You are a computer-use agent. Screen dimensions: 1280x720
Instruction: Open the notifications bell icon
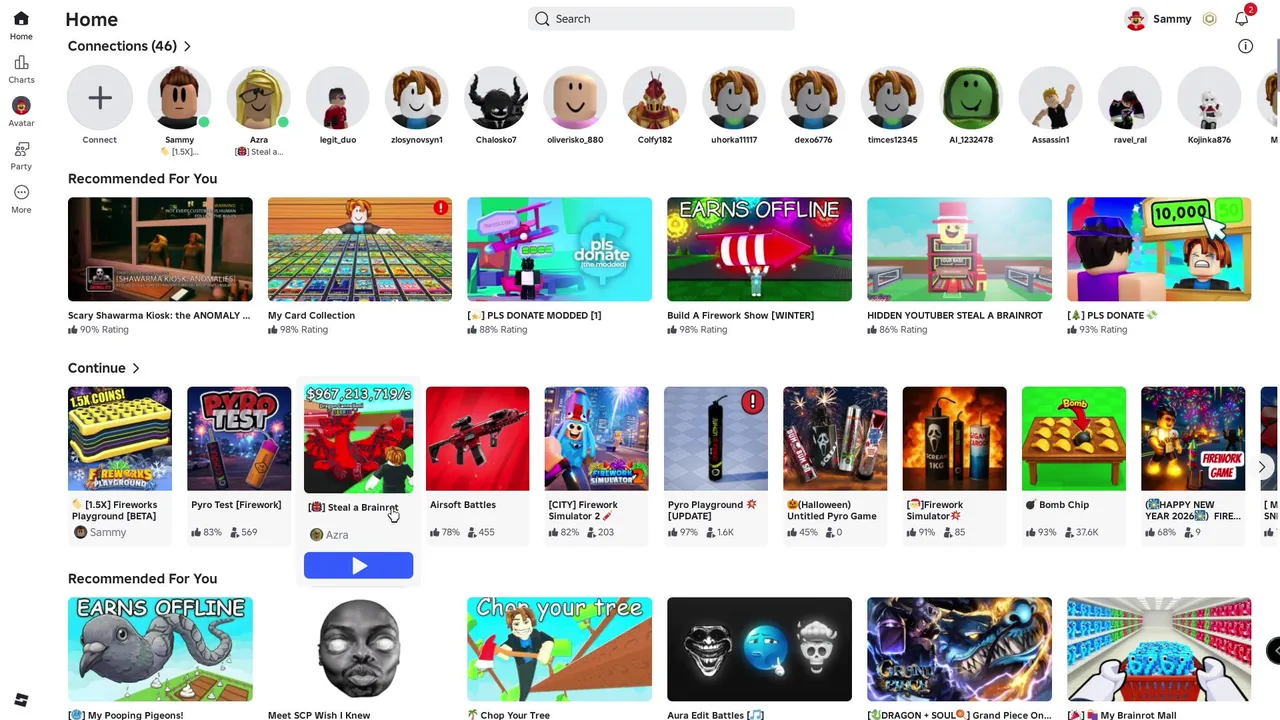pyautogui.click(x=1242, y=18)
